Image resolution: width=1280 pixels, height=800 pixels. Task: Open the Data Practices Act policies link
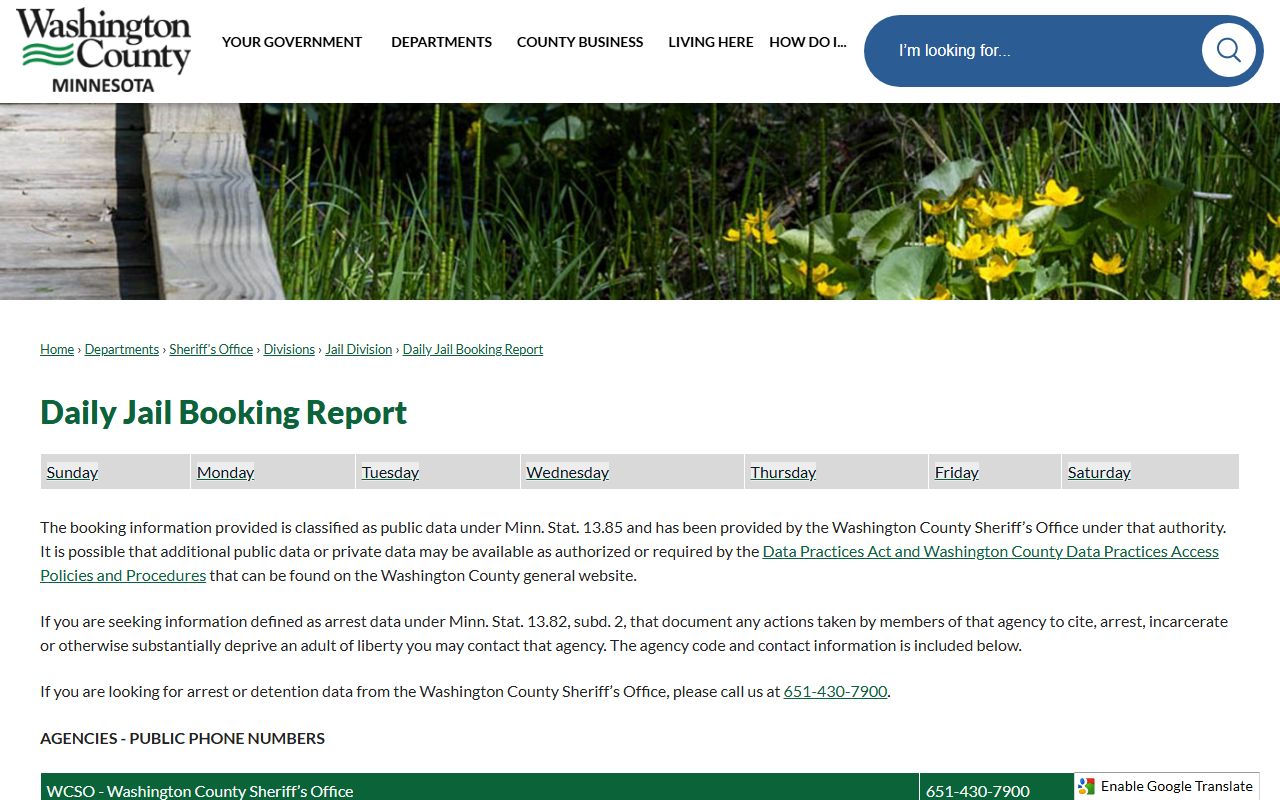point(990,551)
